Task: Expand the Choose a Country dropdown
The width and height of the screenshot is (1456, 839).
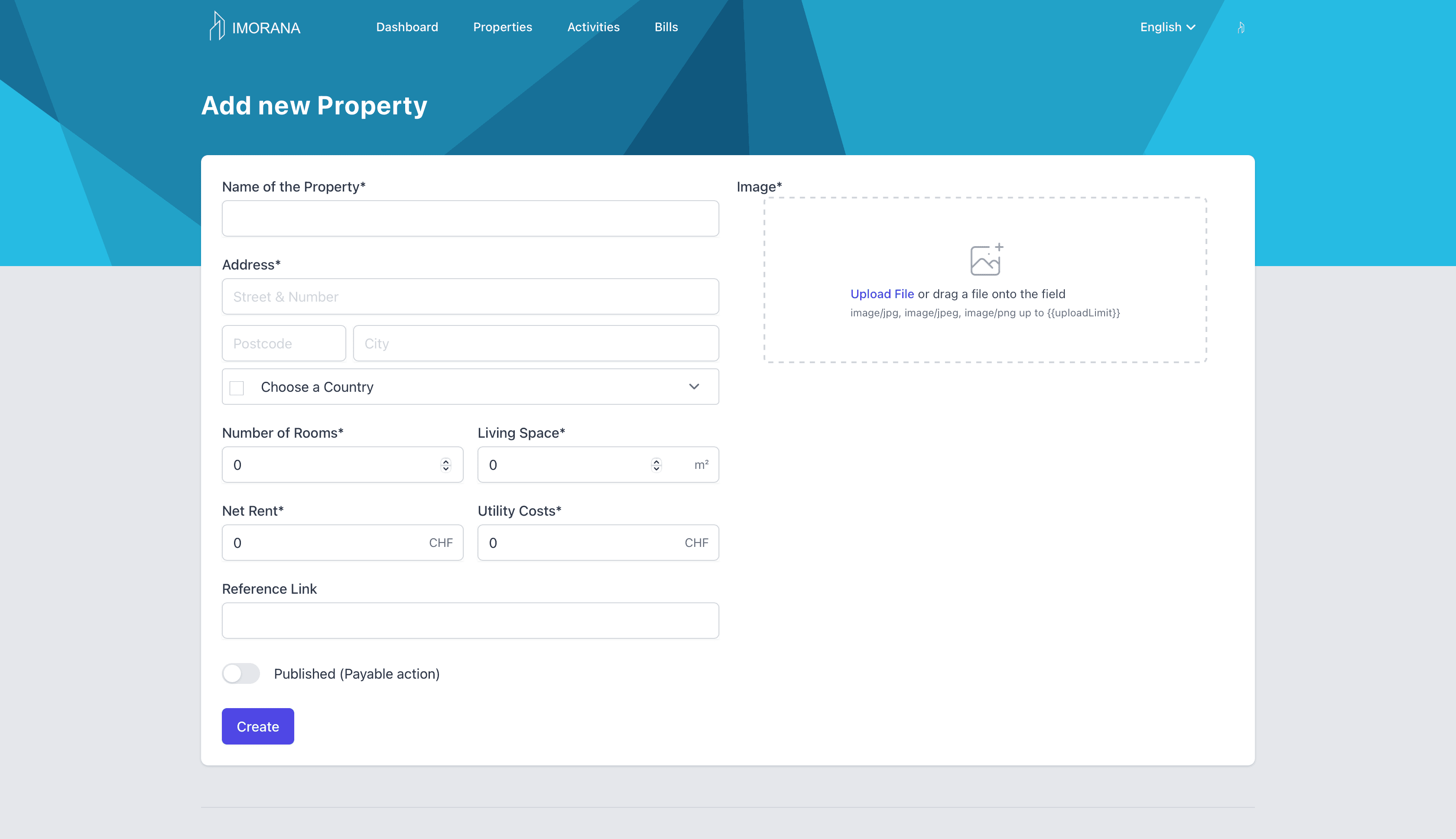Action: [470, 387]
